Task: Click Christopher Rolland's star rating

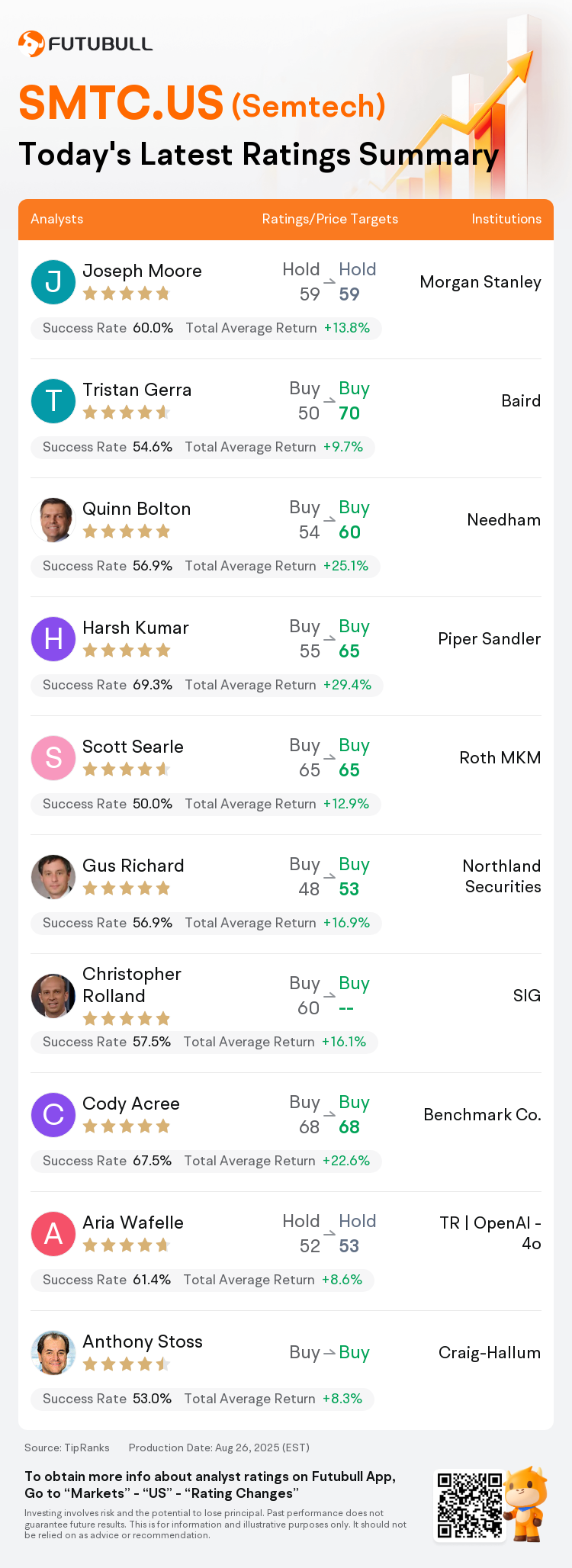Action: pyautogui.click(x=126, y=1018)
